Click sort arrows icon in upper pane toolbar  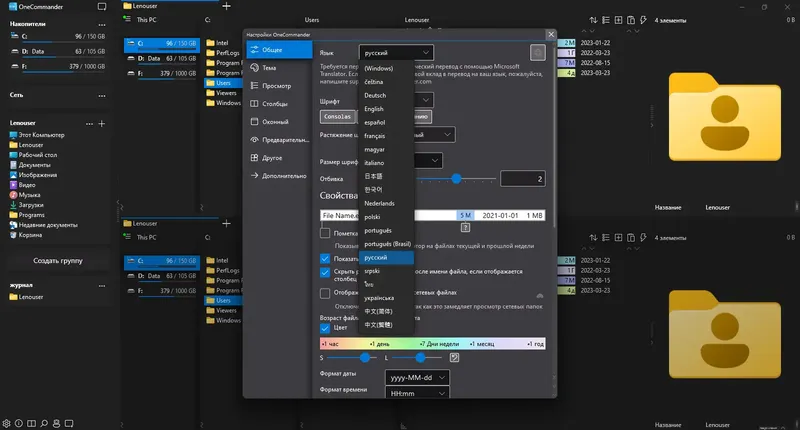coord(593,20)
